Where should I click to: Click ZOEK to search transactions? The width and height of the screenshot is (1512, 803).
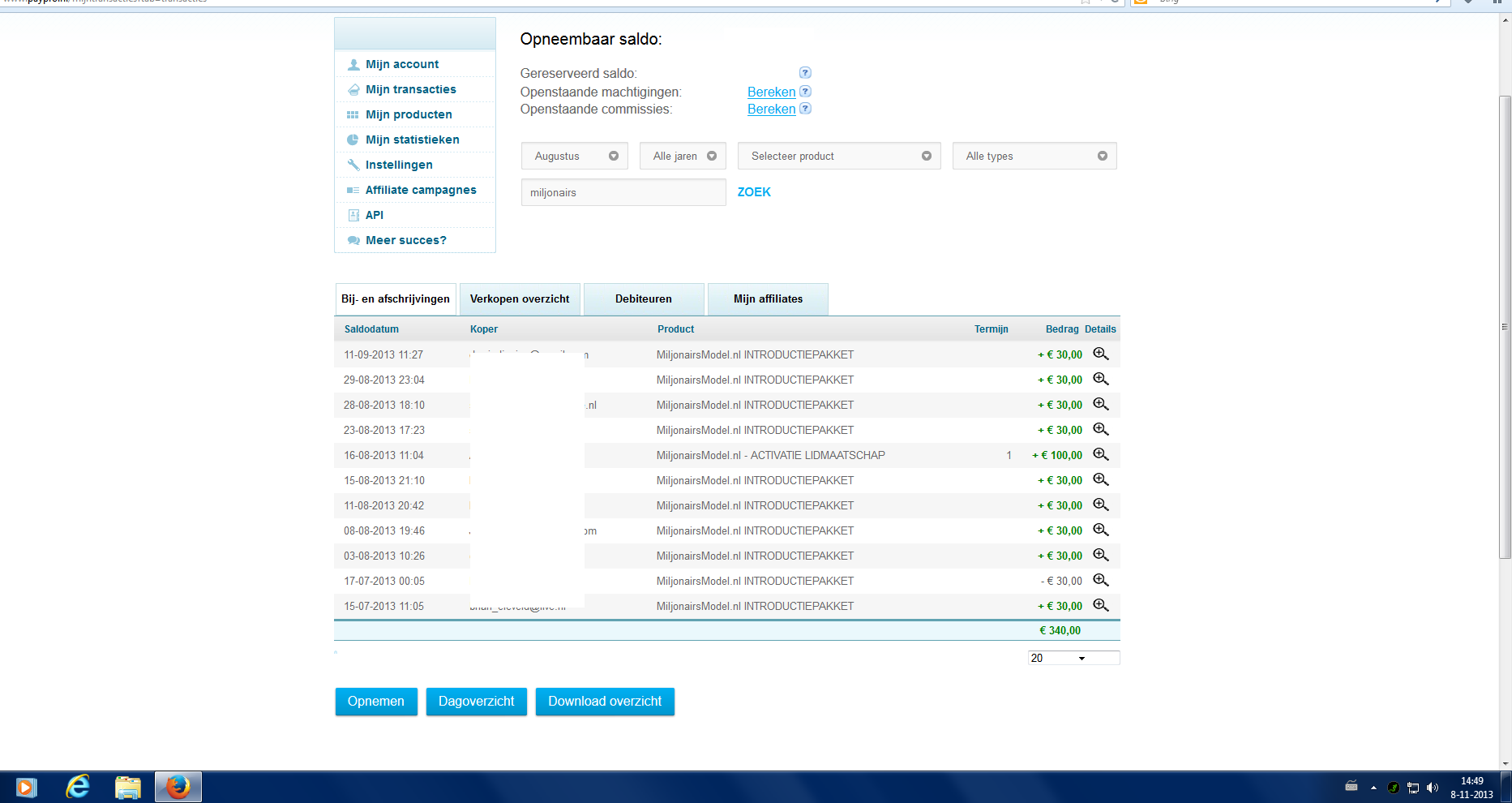click(754, 192)
